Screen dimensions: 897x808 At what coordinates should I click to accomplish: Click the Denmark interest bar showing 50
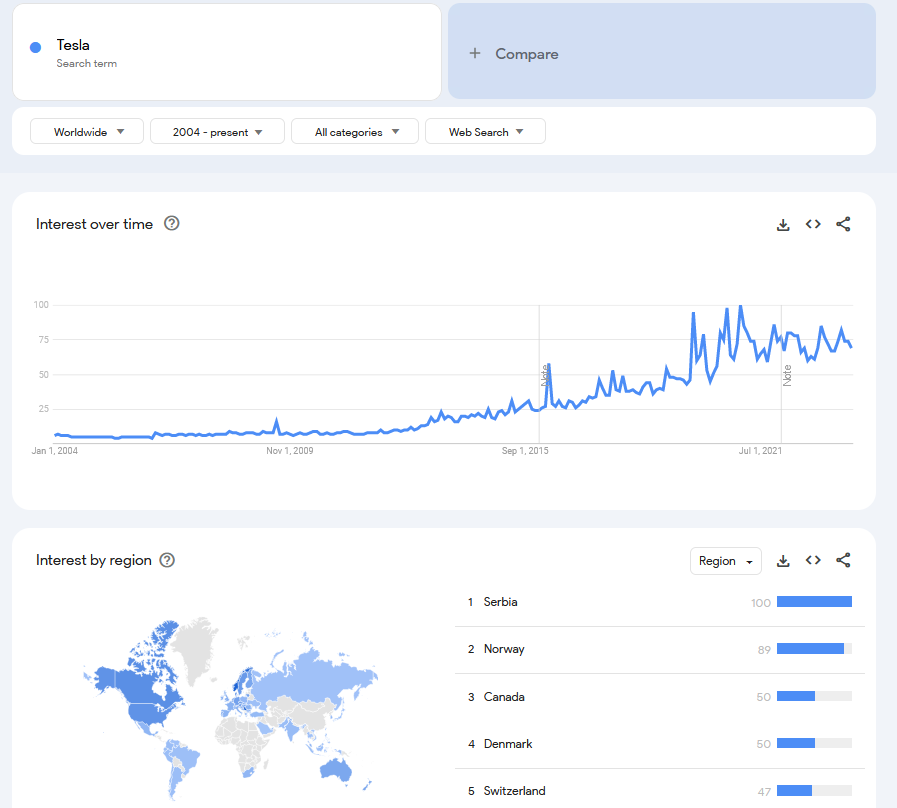point(814,743)
